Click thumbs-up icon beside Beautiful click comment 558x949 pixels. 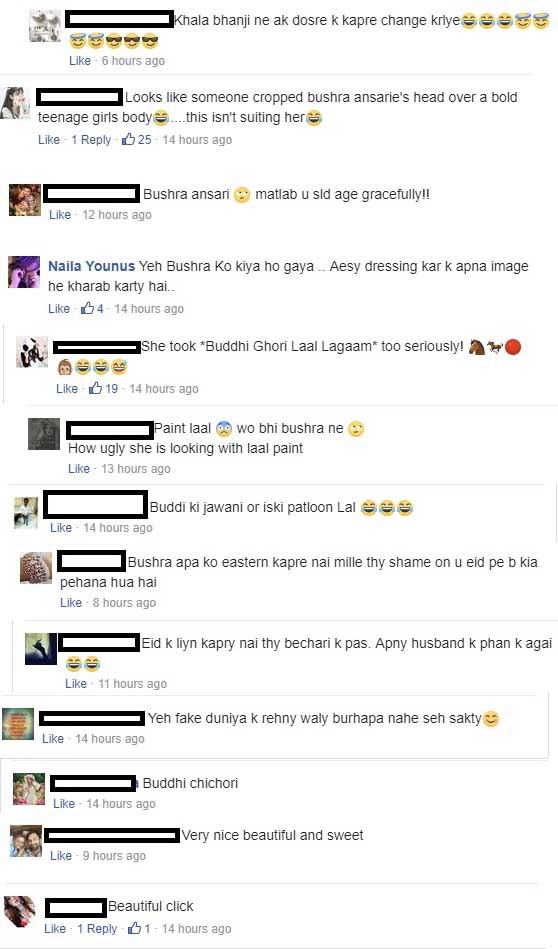click(x=134, y=928)
